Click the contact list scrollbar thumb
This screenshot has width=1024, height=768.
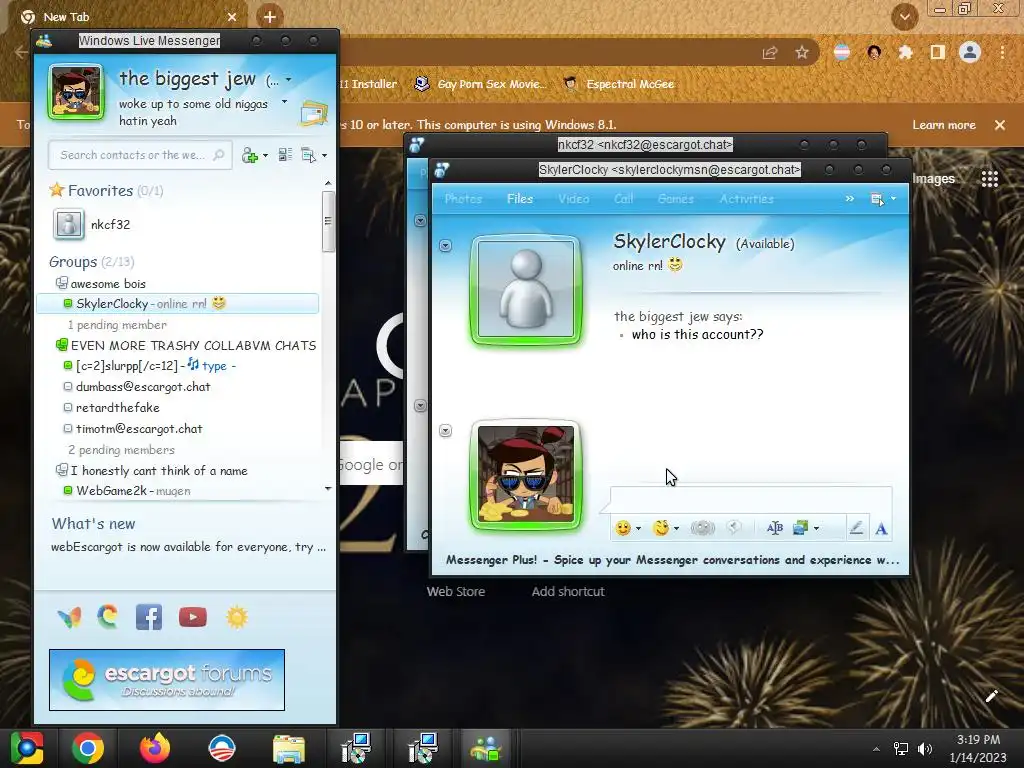(x=328, y=221)
